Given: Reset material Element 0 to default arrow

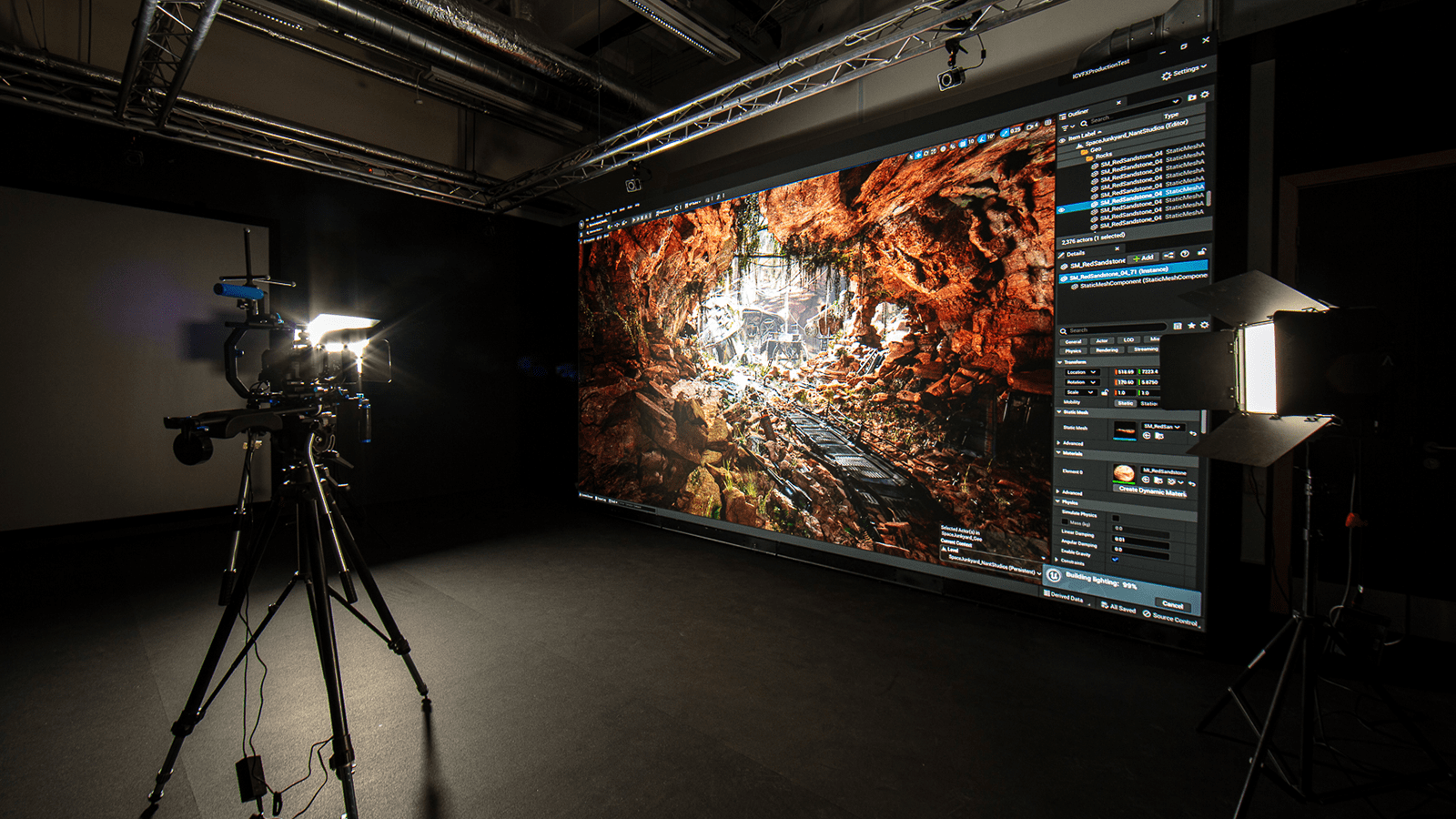Looking at the screenshot, I should pyautogui.click(x=1192, y=484).
